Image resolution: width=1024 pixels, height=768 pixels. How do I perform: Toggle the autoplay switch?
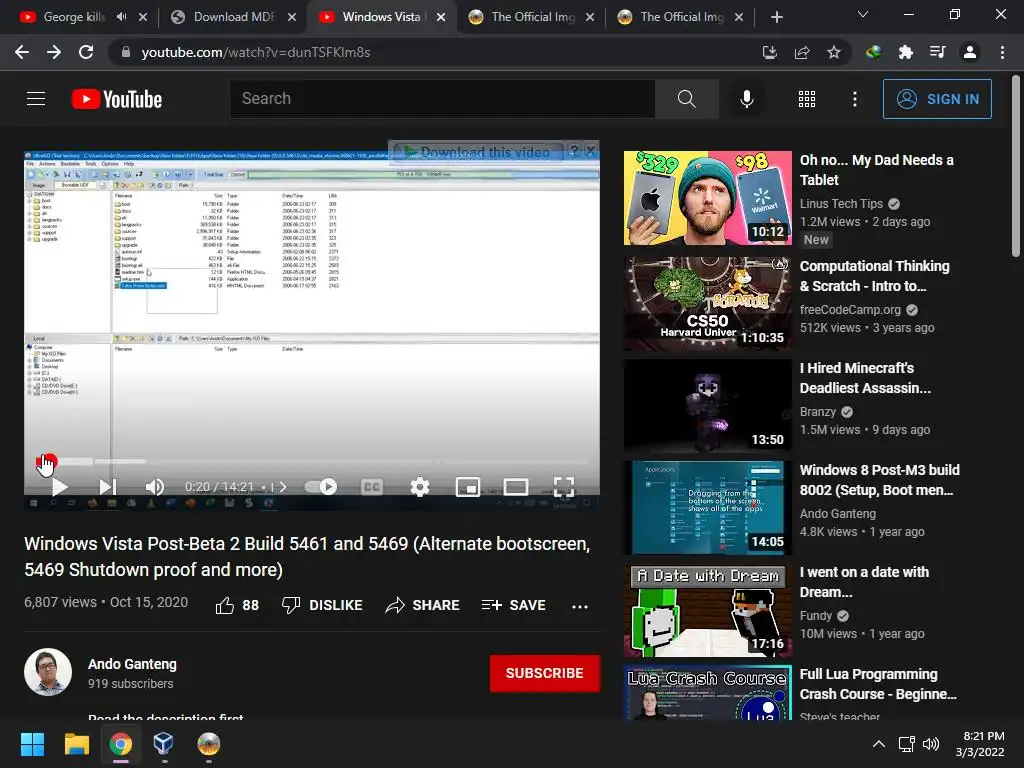(321, 487)
